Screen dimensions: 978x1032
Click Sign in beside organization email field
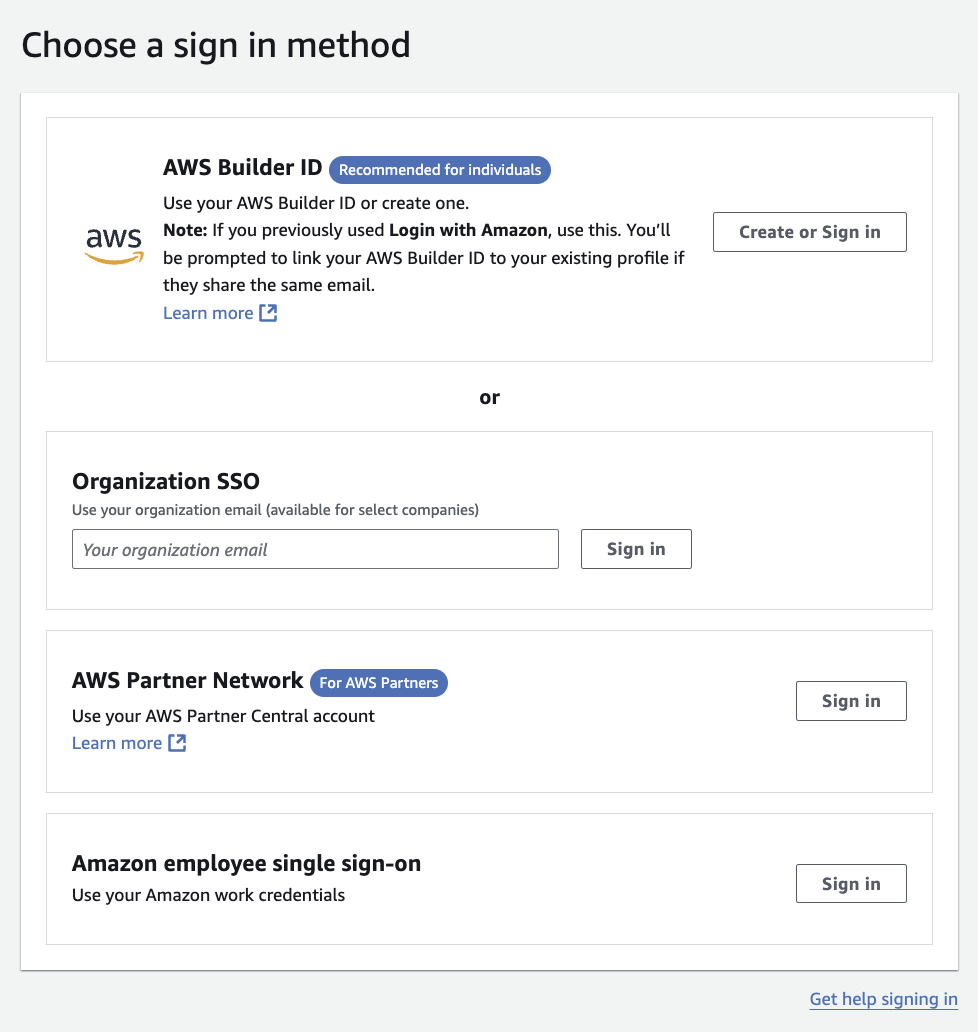coord(636,549)
